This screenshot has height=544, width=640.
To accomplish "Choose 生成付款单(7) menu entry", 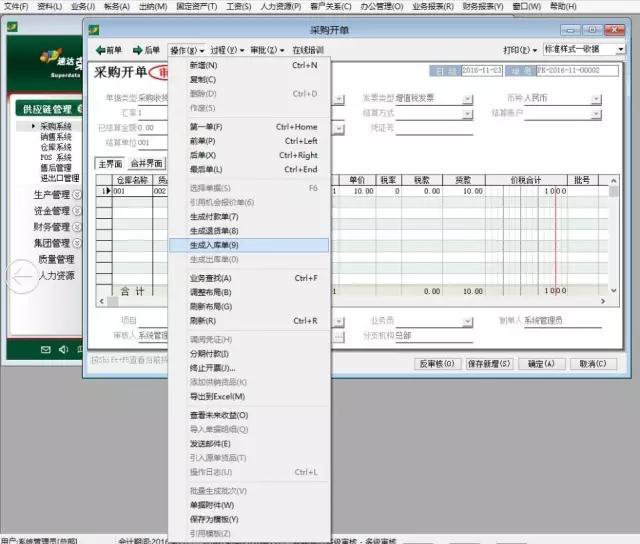I will 249,217.
